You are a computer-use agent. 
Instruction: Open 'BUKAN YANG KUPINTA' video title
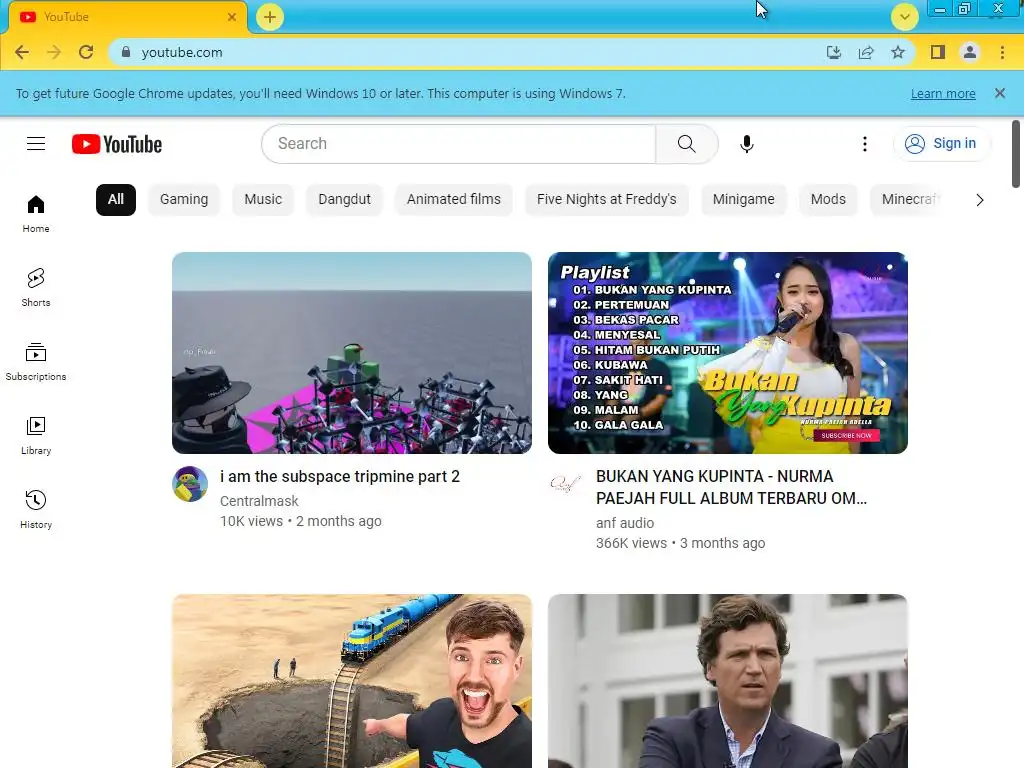(x=731, y=487)
